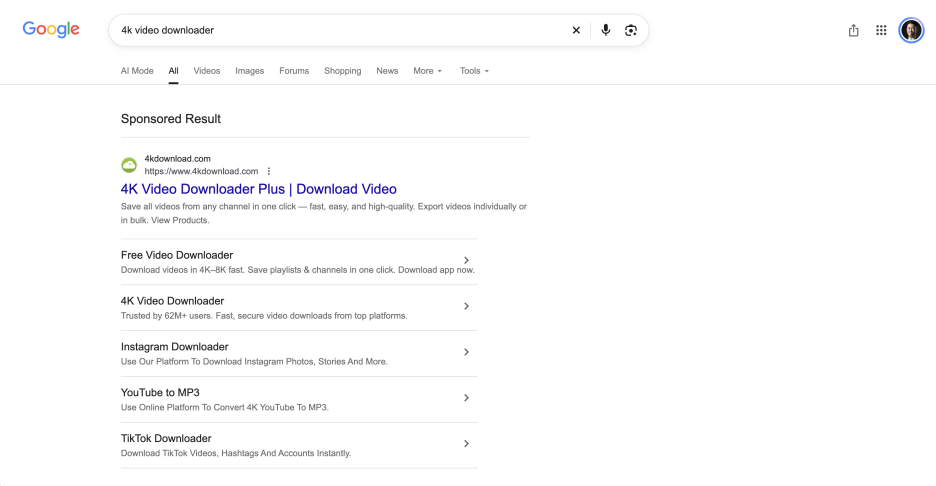Image resolution: width=936 pixels, height=486 pixels.
Task: Switch to AI Mode tab
Action: [137, 70]
